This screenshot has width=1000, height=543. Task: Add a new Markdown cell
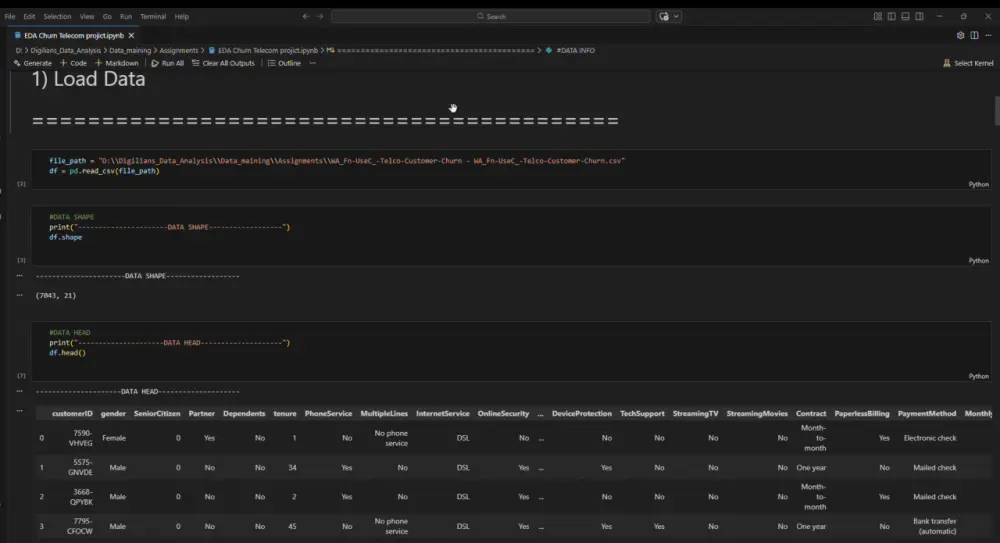pyautogui.click(x=117, y=63)
